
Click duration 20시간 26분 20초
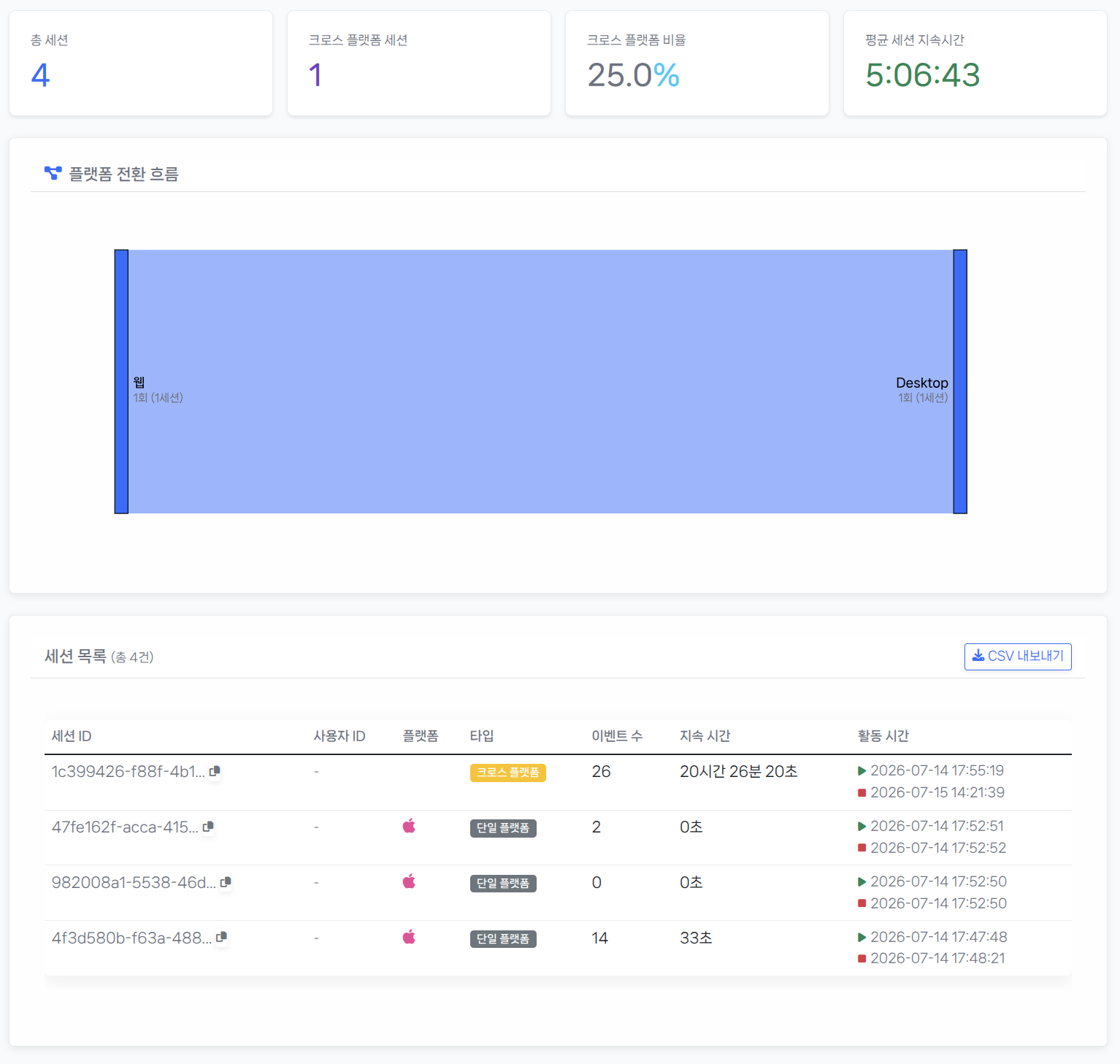click(x=739, y=771)
